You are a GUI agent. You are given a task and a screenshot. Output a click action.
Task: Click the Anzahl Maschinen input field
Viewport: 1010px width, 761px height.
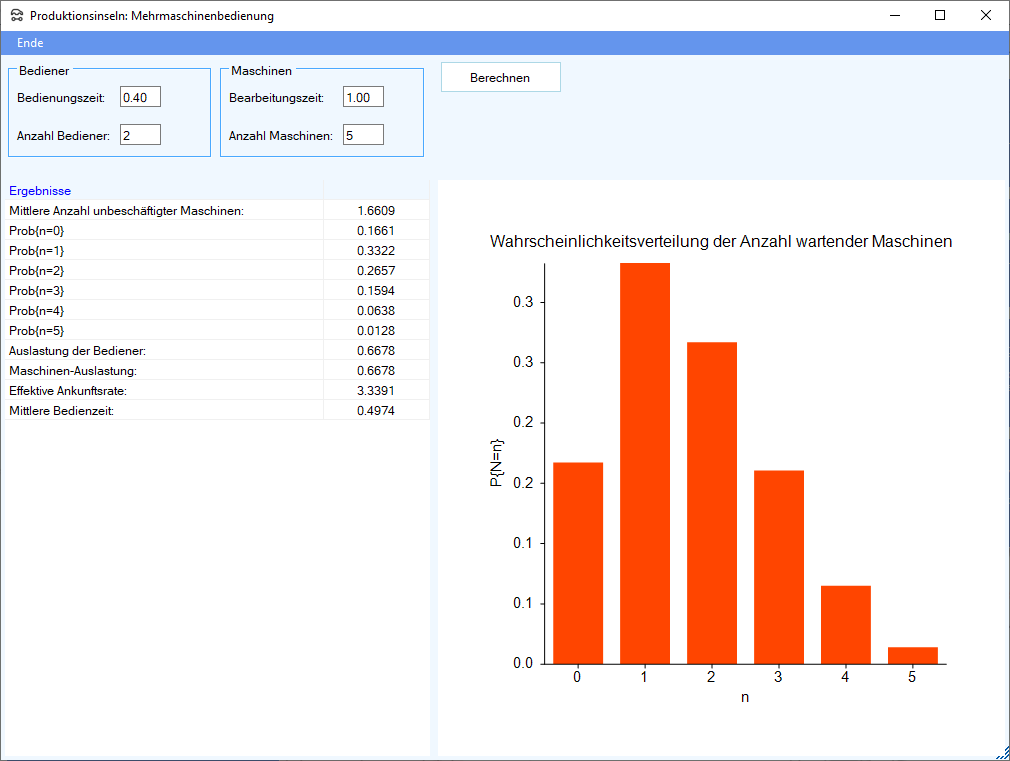pos(363,135)
